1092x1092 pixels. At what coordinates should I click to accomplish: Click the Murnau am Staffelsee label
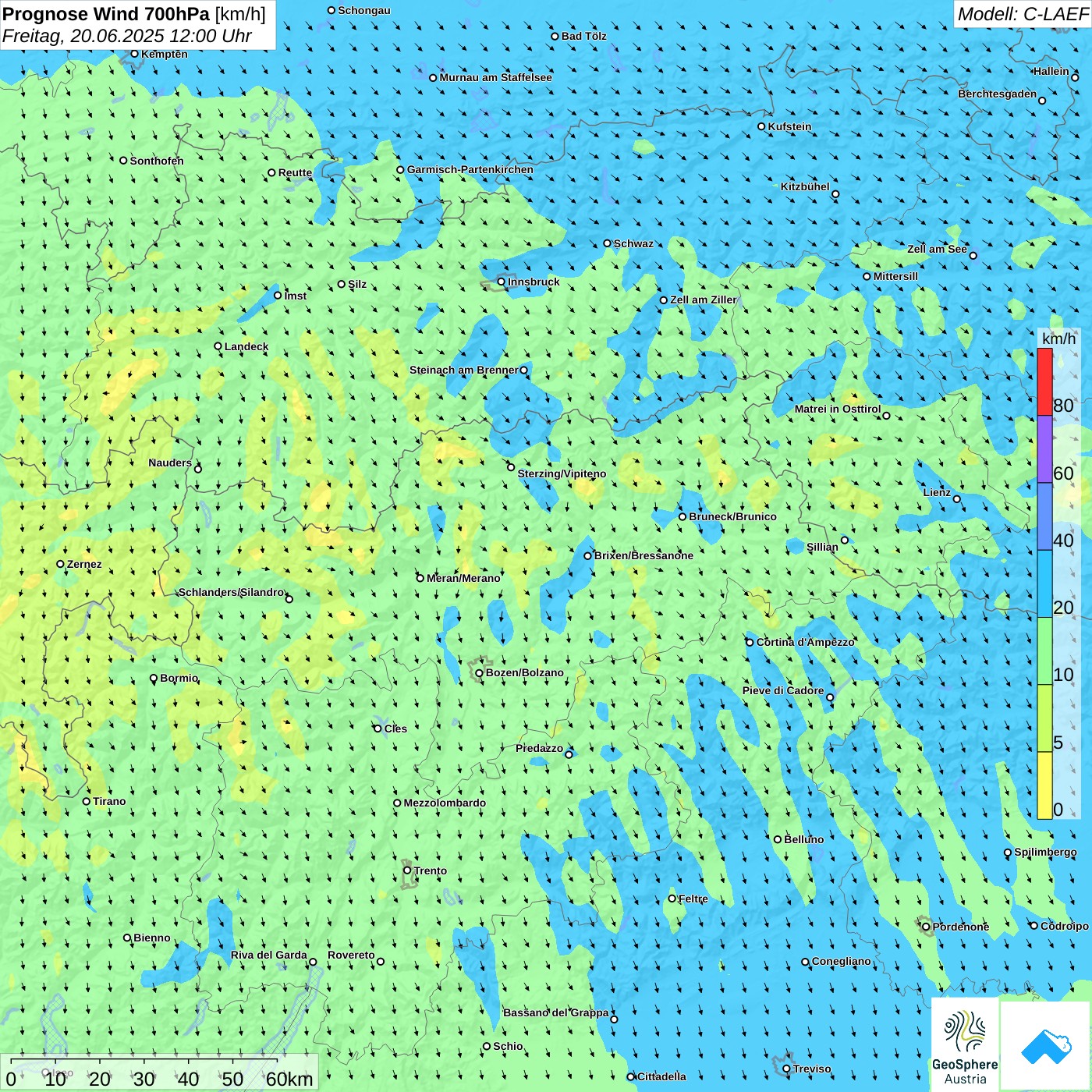495,77
